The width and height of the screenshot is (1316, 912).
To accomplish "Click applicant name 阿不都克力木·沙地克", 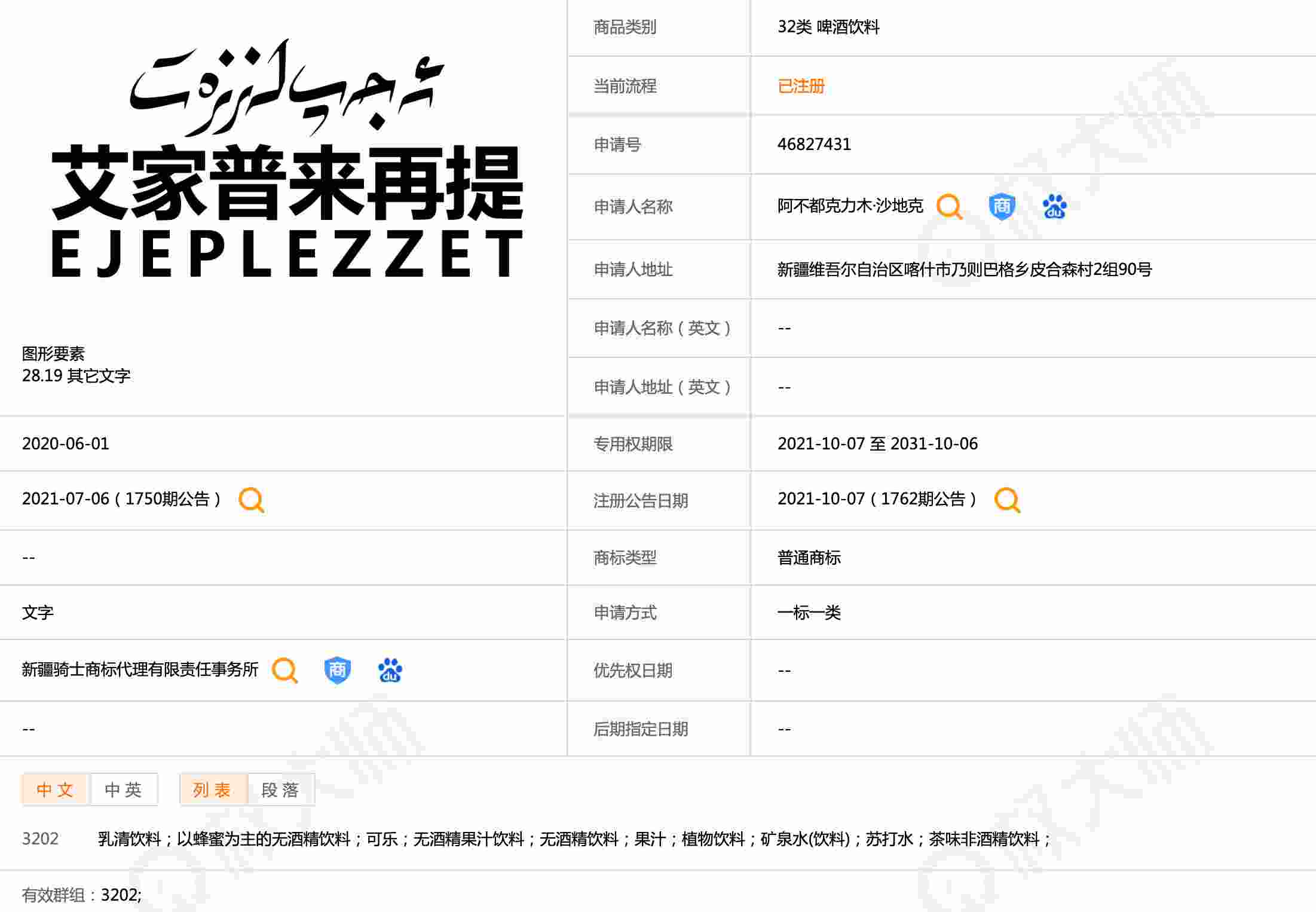I will [x=850, y=206].
